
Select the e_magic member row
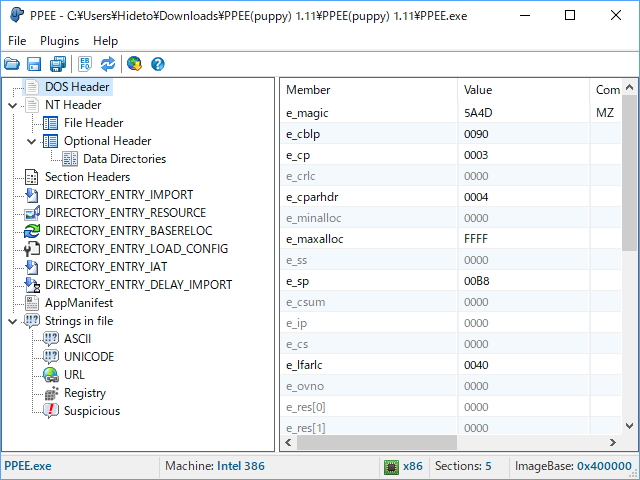451,113
